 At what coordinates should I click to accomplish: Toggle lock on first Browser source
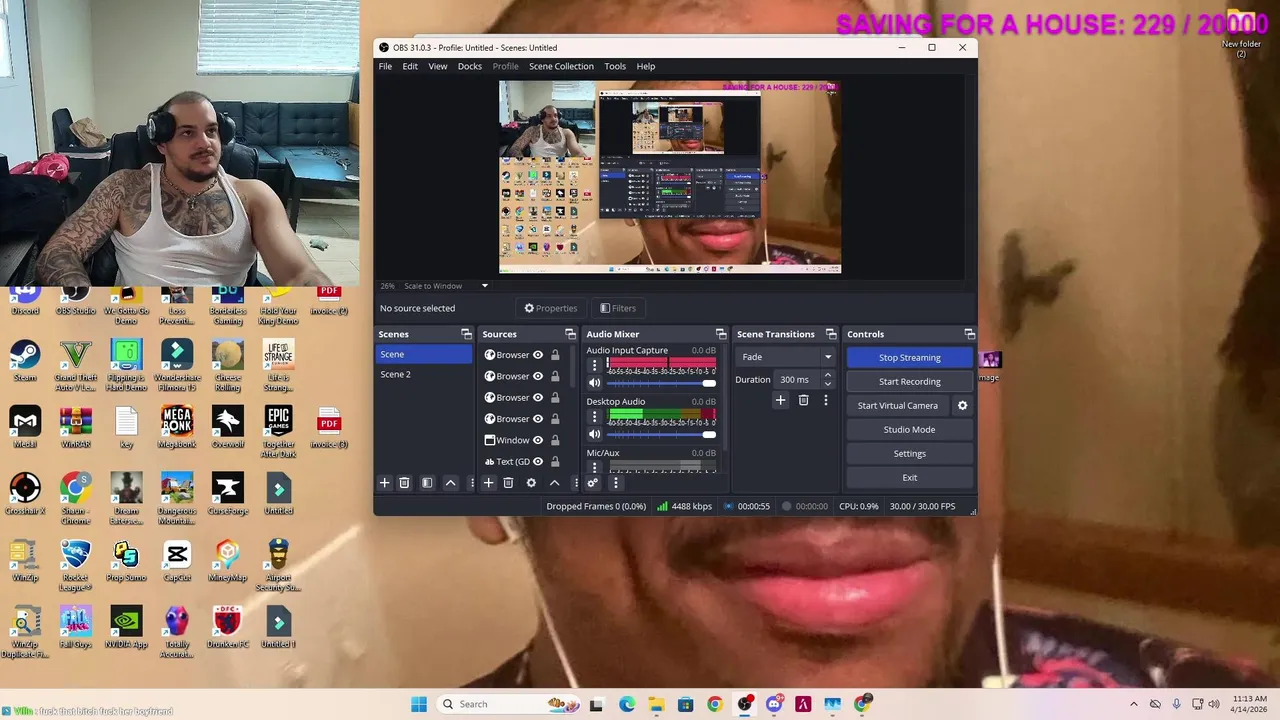(555, 355)
